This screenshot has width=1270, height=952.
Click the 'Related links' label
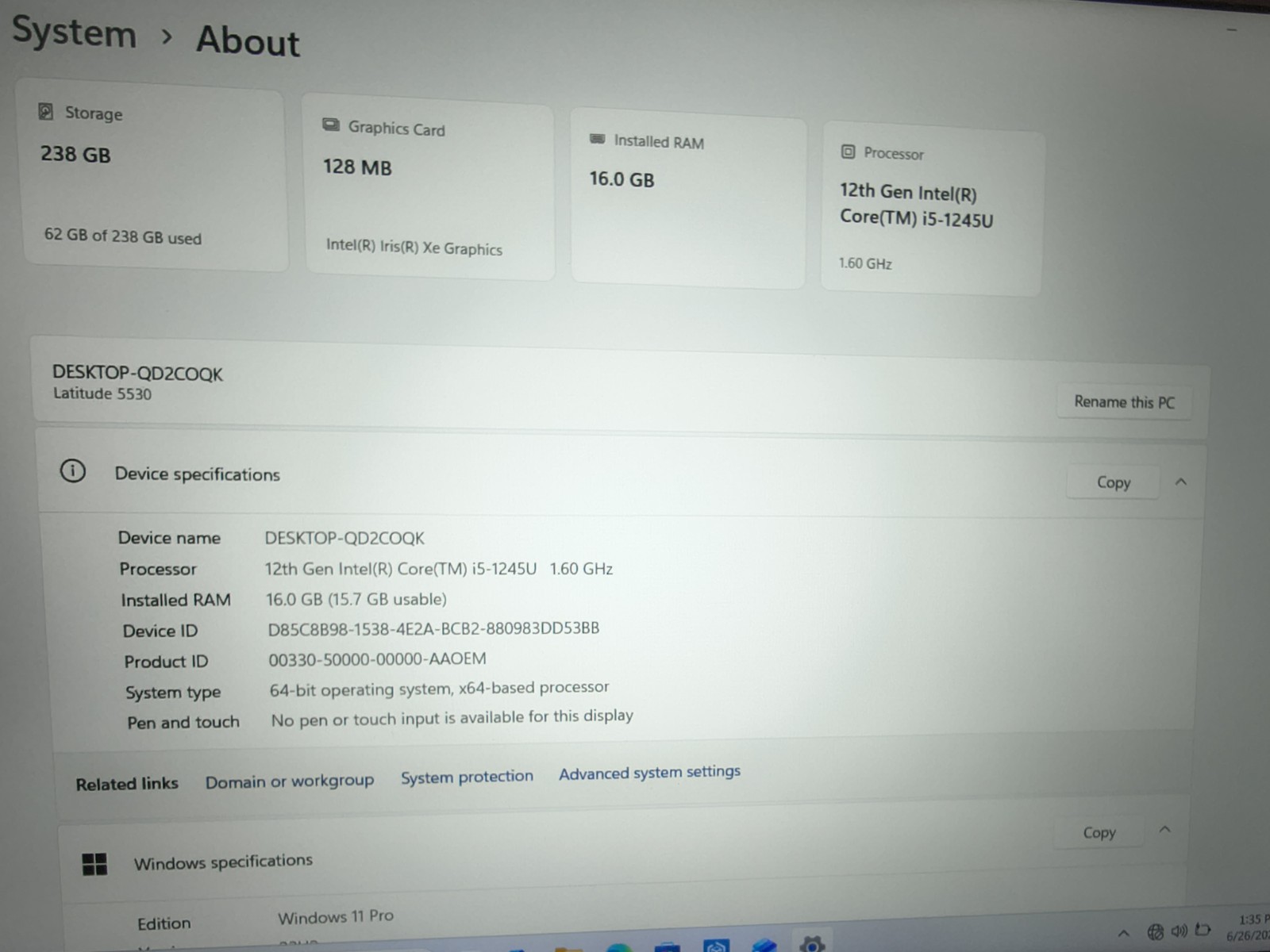coord(127,784)
